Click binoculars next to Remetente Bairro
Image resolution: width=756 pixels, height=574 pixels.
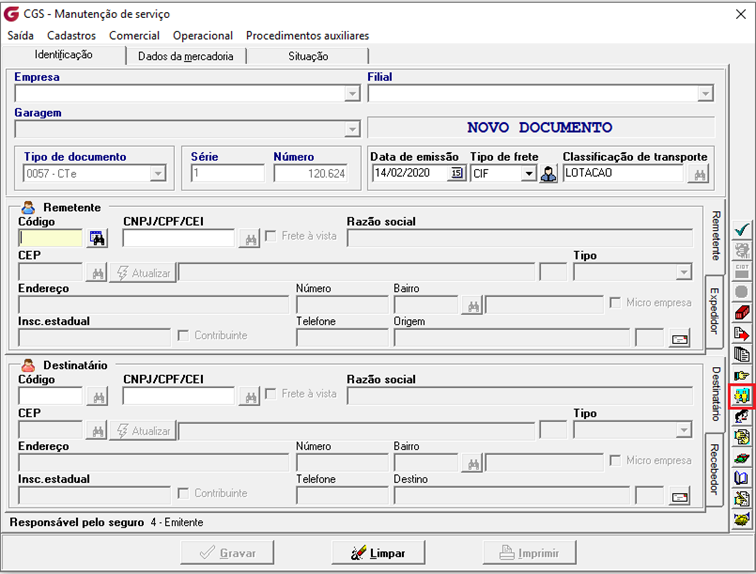472,306
